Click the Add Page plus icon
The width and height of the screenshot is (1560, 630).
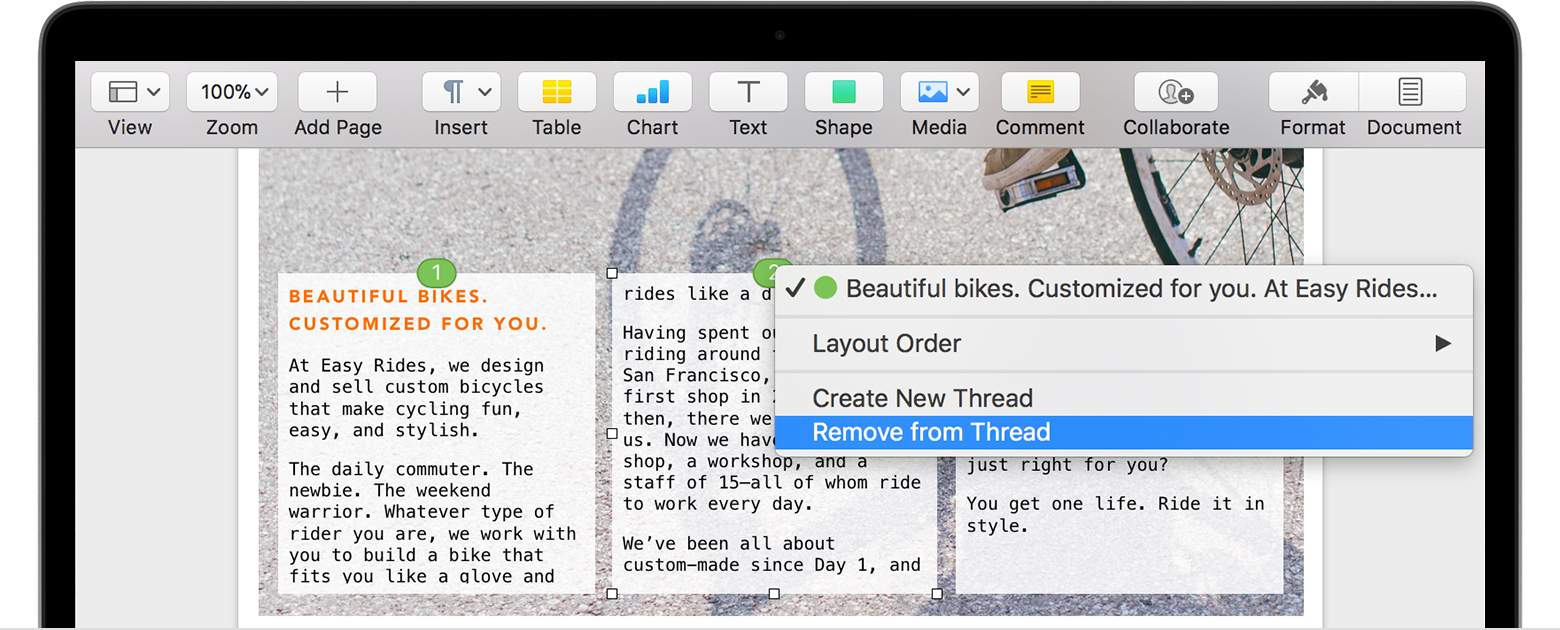point(337,92)
